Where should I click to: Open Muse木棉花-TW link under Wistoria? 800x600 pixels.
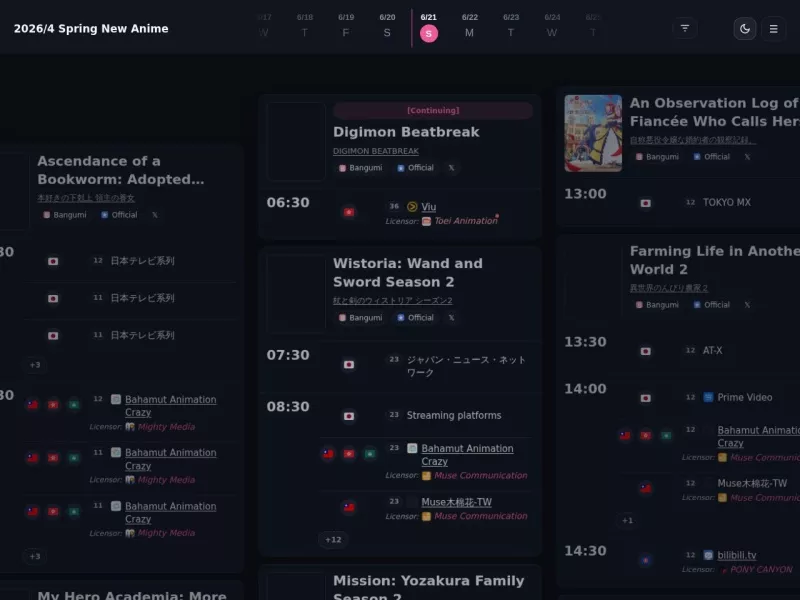click(456, 502)
